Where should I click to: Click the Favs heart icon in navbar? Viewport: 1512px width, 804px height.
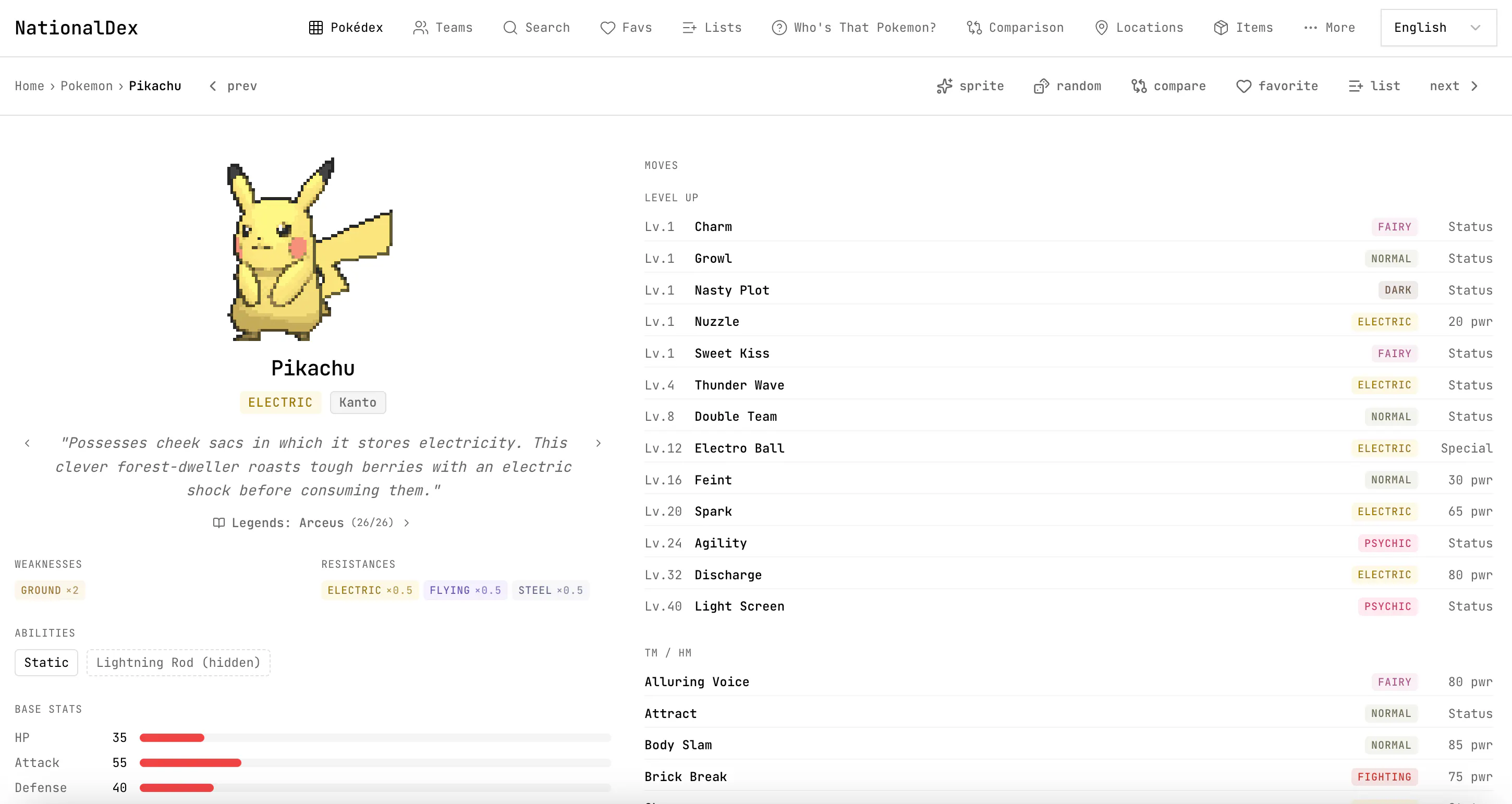607,28
